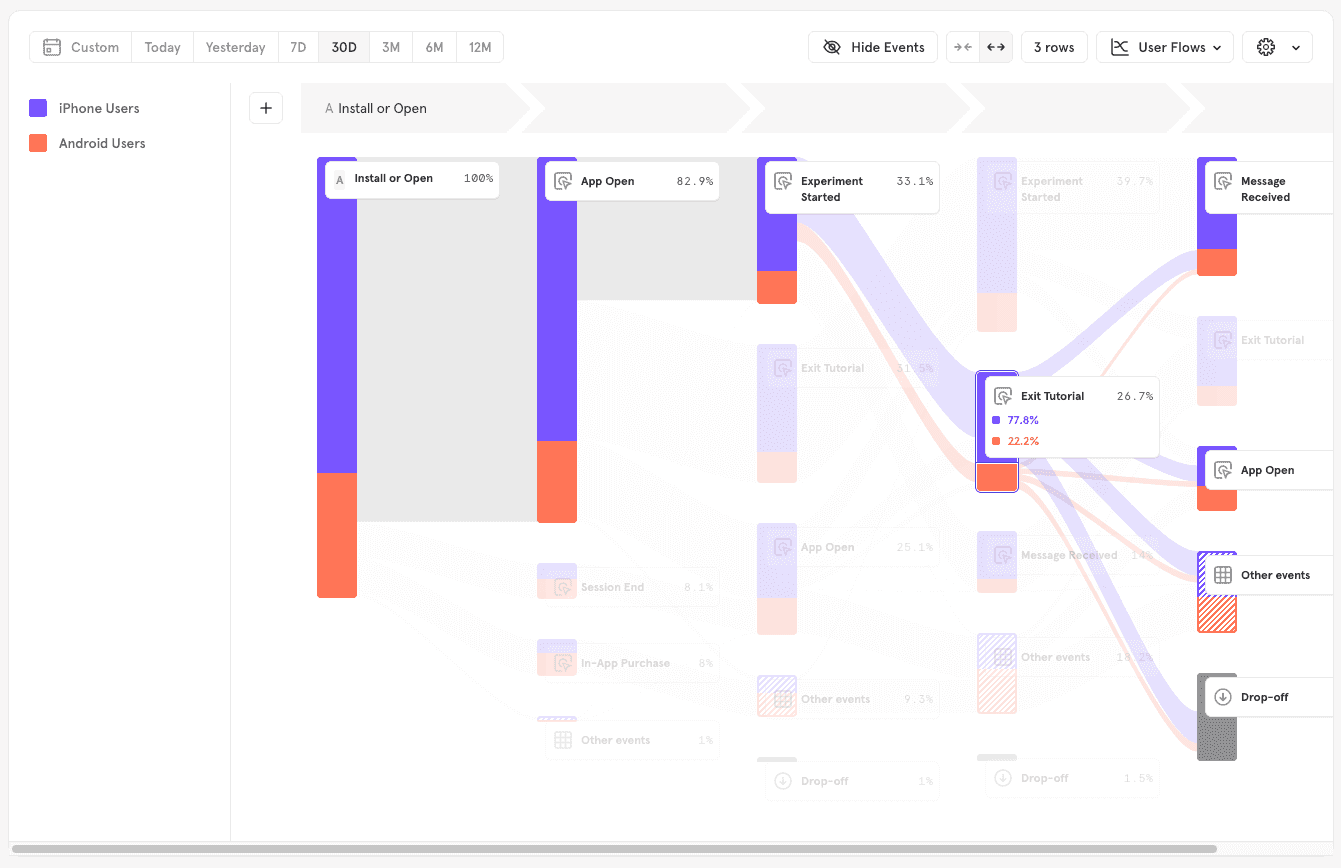Click the Experiment Started event icon
This screenshot has width=1341, height=868.
[783, 182]
